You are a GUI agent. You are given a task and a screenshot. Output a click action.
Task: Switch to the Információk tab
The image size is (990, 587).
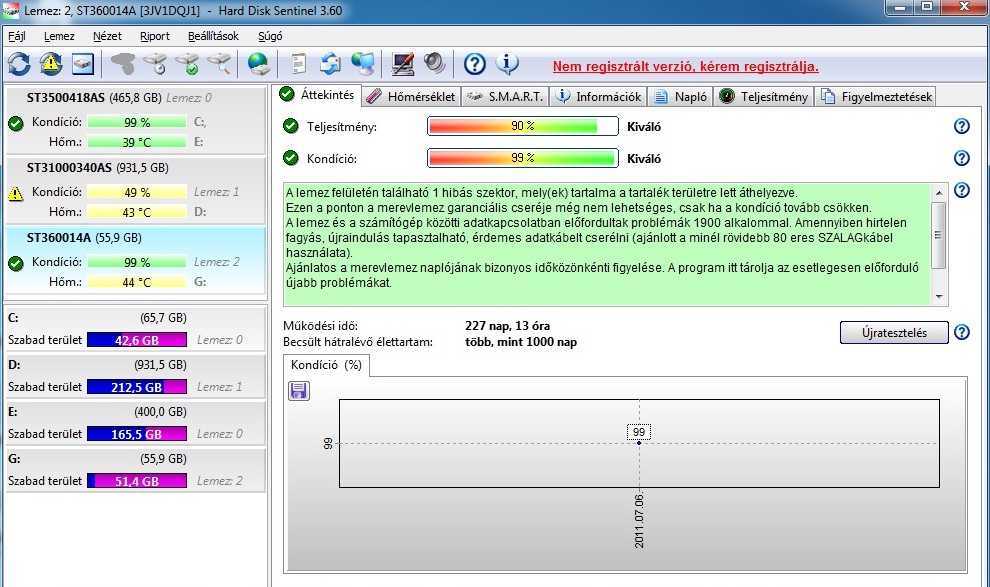(x=599, y=97)
